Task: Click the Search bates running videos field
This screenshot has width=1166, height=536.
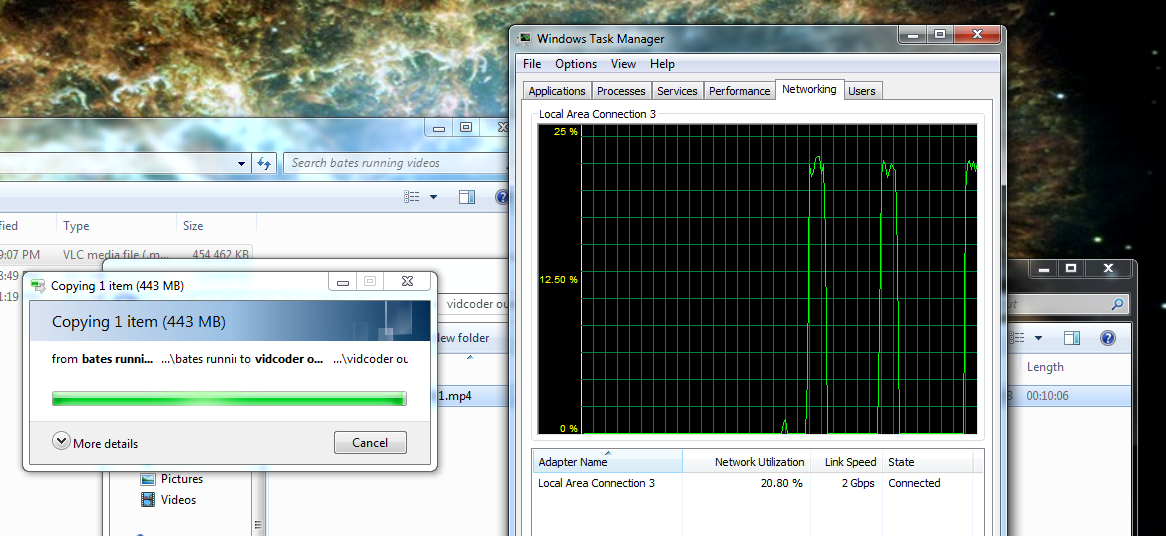Action: pos(398,163)
